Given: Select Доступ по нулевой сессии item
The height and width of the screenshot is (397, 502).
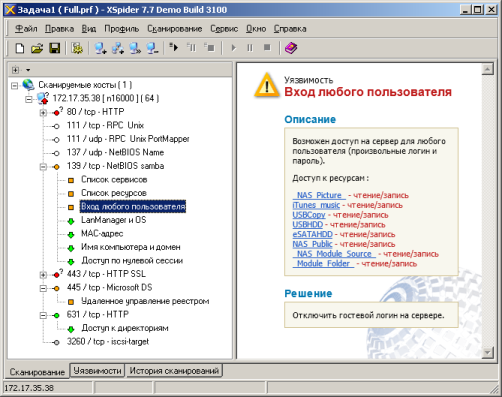Looking at the screenshot, I should point(132,261).
